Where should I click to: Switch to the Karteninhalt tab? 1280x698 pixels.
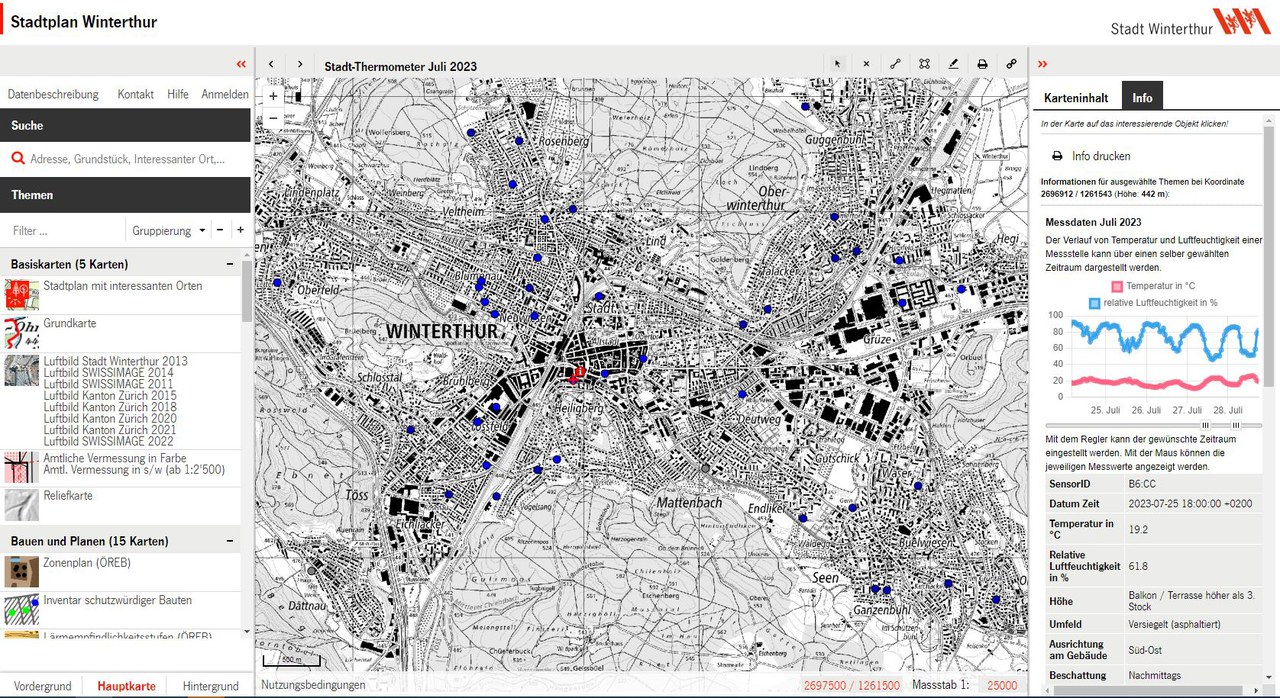pos(1076,98)
